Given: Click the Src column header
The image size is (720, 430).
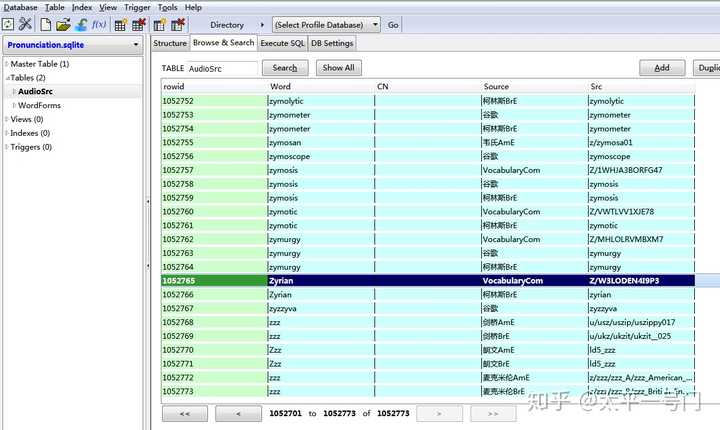Looking at the screenshot, I should tap(641, 86).
